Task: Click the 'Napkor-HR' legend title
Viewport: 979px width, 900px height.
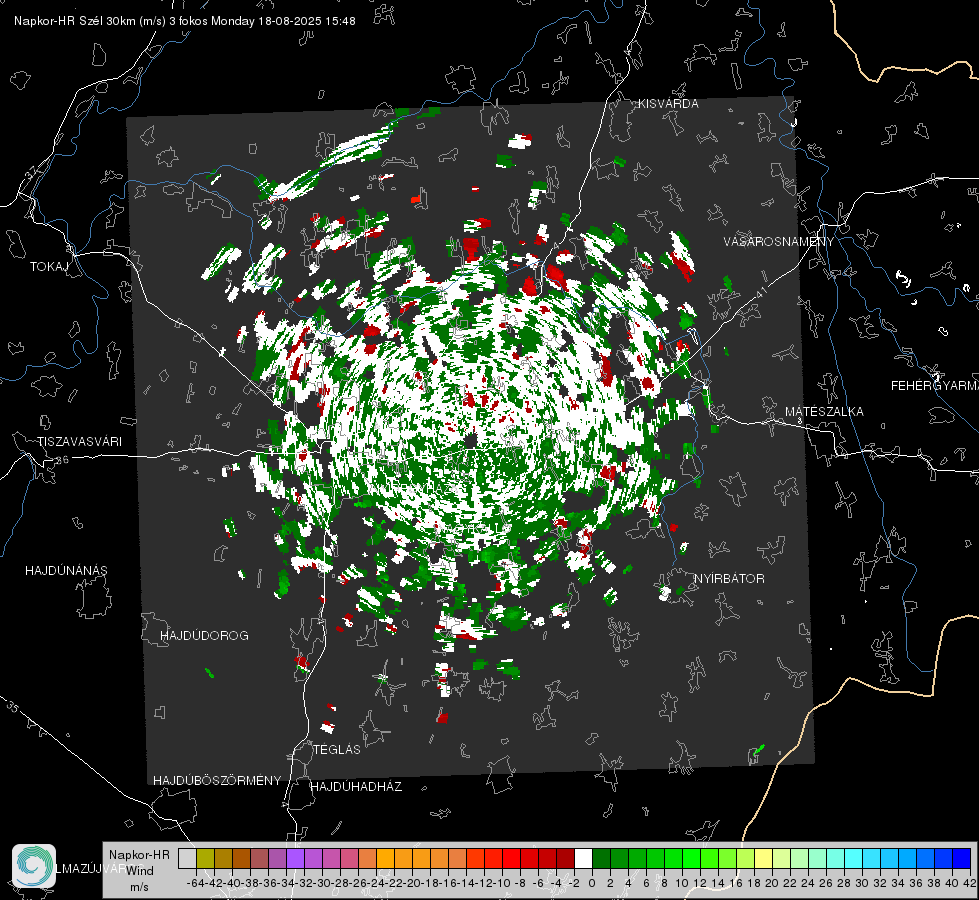Action: click(139, 855)
